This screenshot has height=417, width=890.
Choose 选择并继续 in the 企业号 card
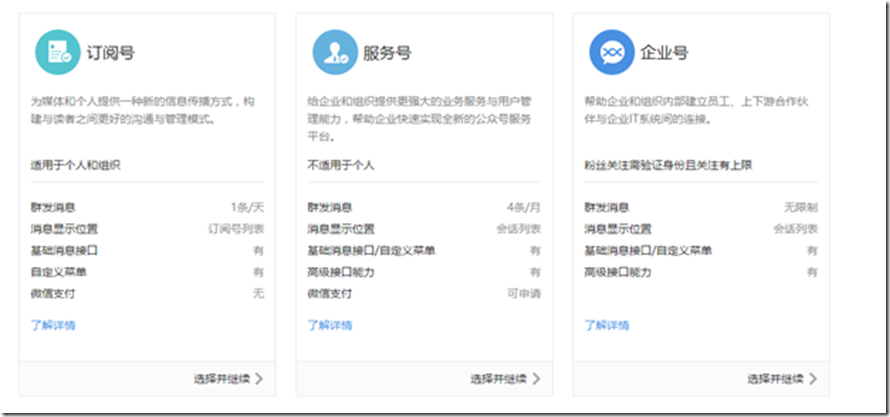775,379
